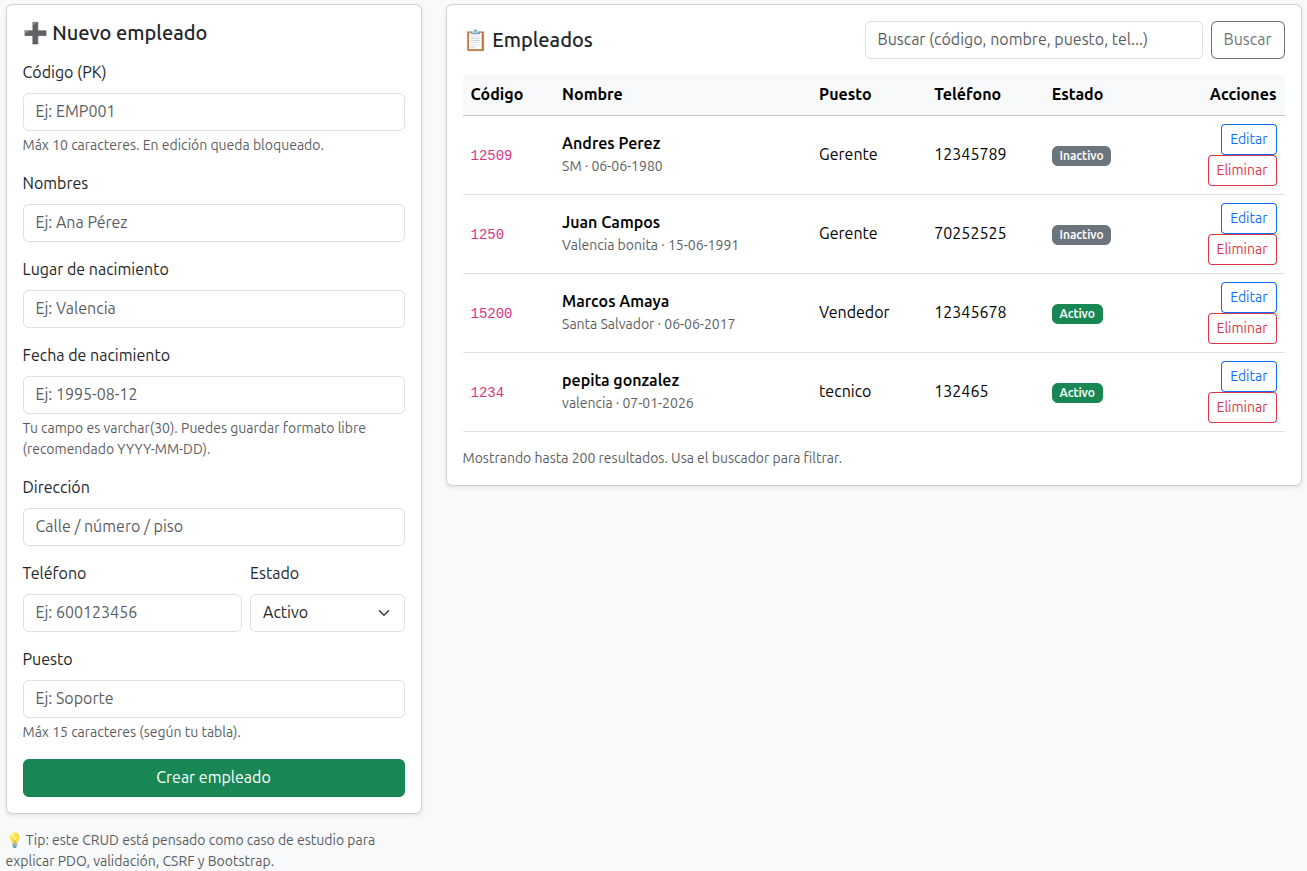Viewport: 1307px width, 871px height.
Task: Click the plus icon beside Nuevo empleado
Action: 35,32
